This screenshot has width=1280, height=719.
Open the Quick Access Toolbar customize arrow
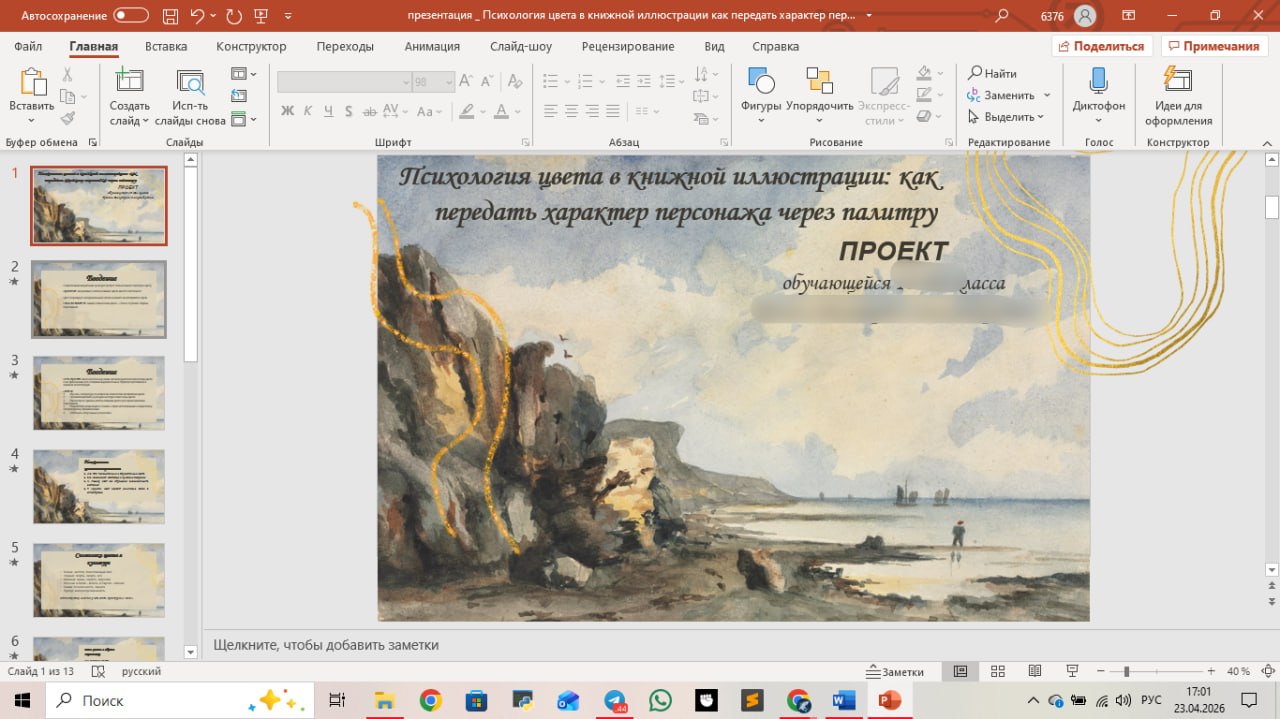click(289, 16)
